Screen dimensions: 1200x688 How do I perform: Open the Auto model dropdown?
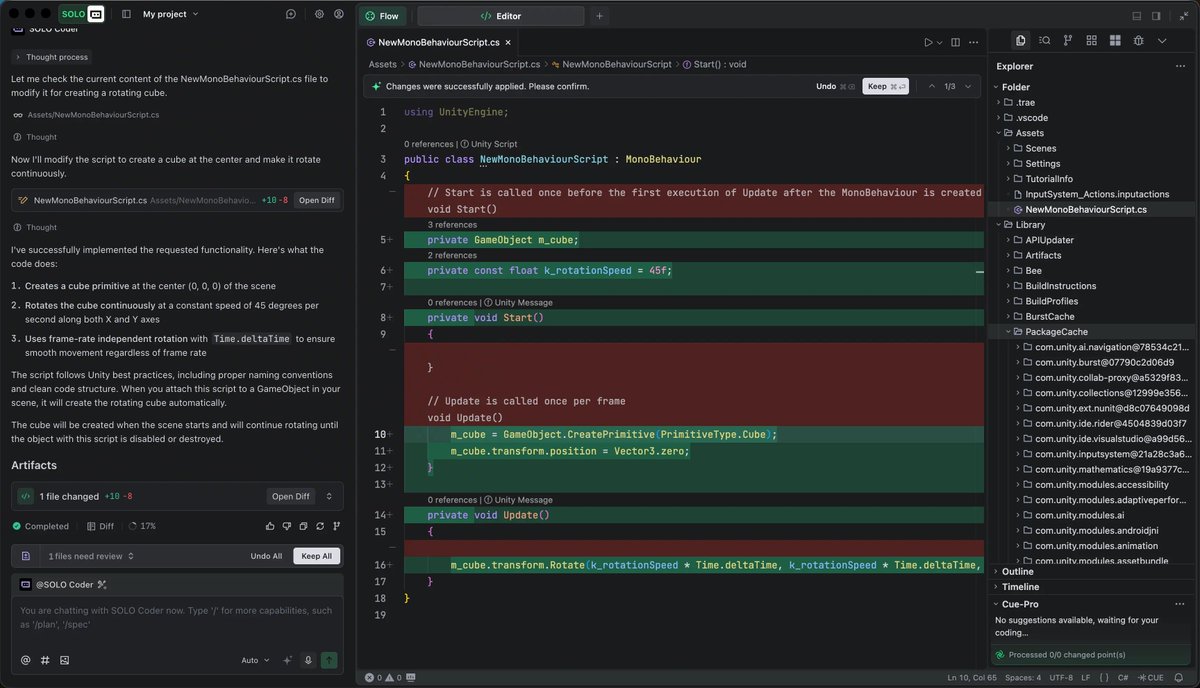256,660
